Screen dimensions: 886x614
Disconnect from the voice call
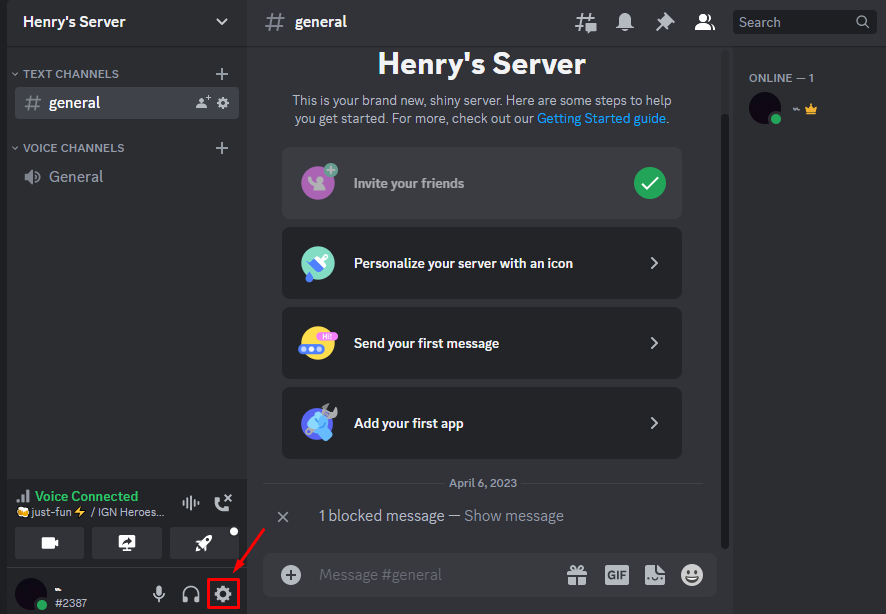tap(223, 503)
